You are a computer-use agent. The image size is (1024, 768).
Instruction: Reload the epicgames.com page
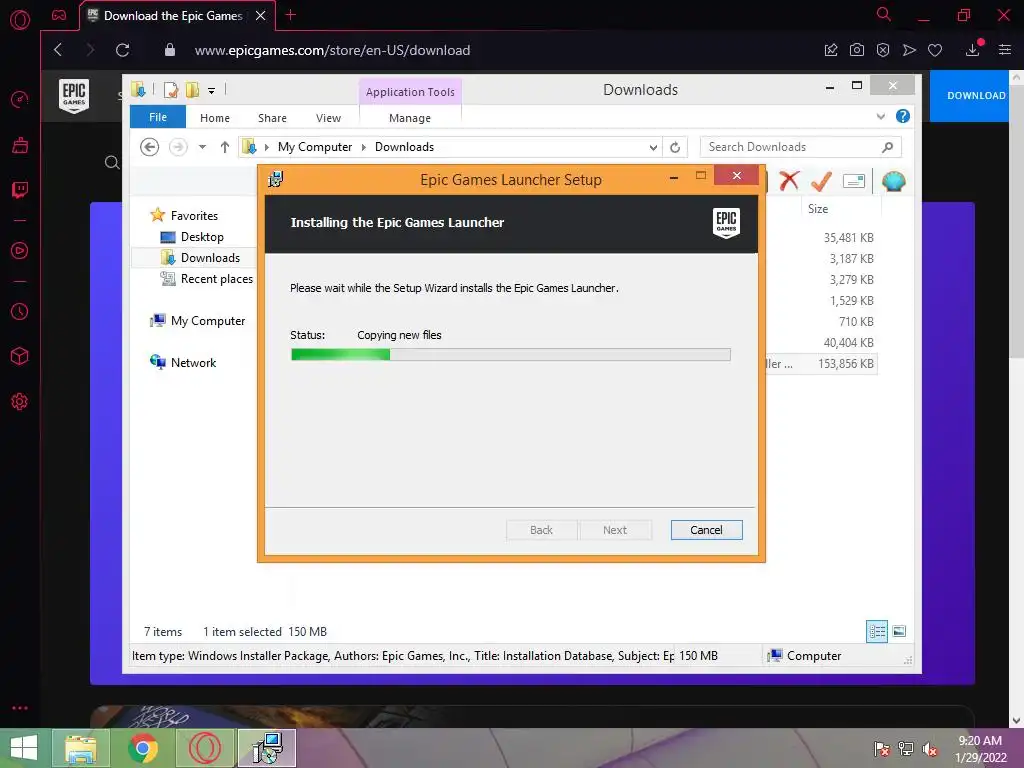click(x=122, y=50)
